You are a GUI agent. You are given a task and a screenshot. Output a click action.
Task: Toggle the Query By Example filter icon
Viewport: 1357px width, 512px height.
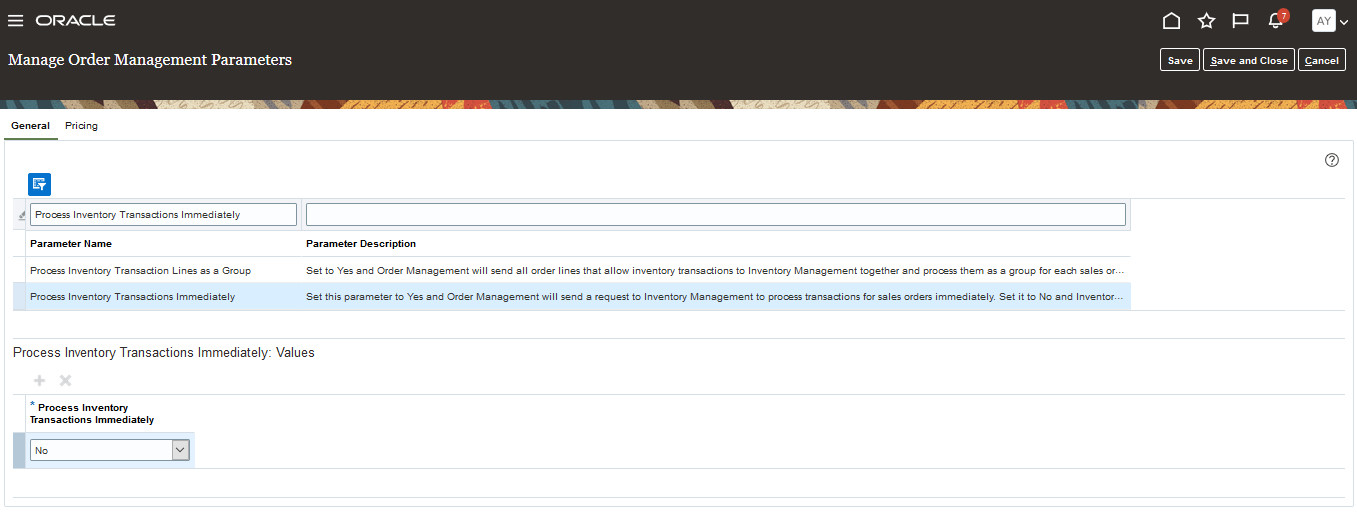click(39, 184)
